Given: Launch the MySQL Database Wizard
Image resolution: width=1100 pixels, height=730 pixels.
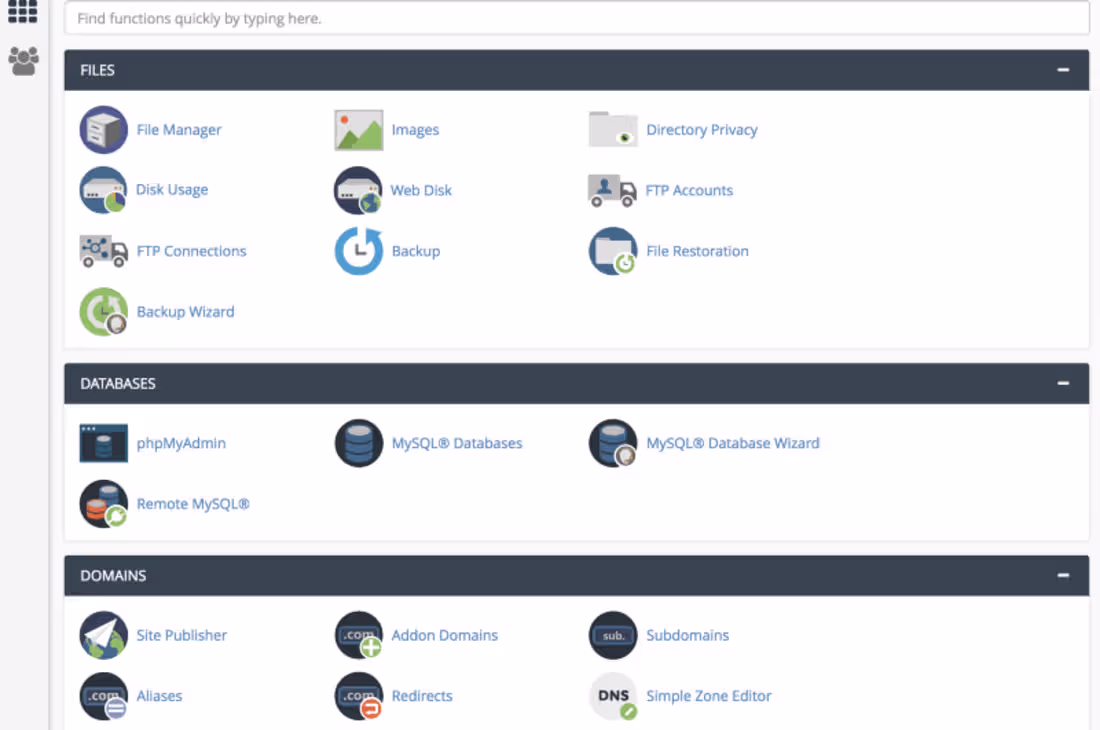Looking at the screenshot, I should (x=733, y=443).
